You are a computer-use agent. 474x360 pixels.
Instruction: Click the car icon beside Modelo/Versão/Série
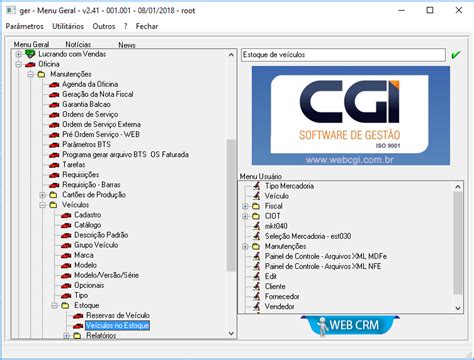click(66, 276)
